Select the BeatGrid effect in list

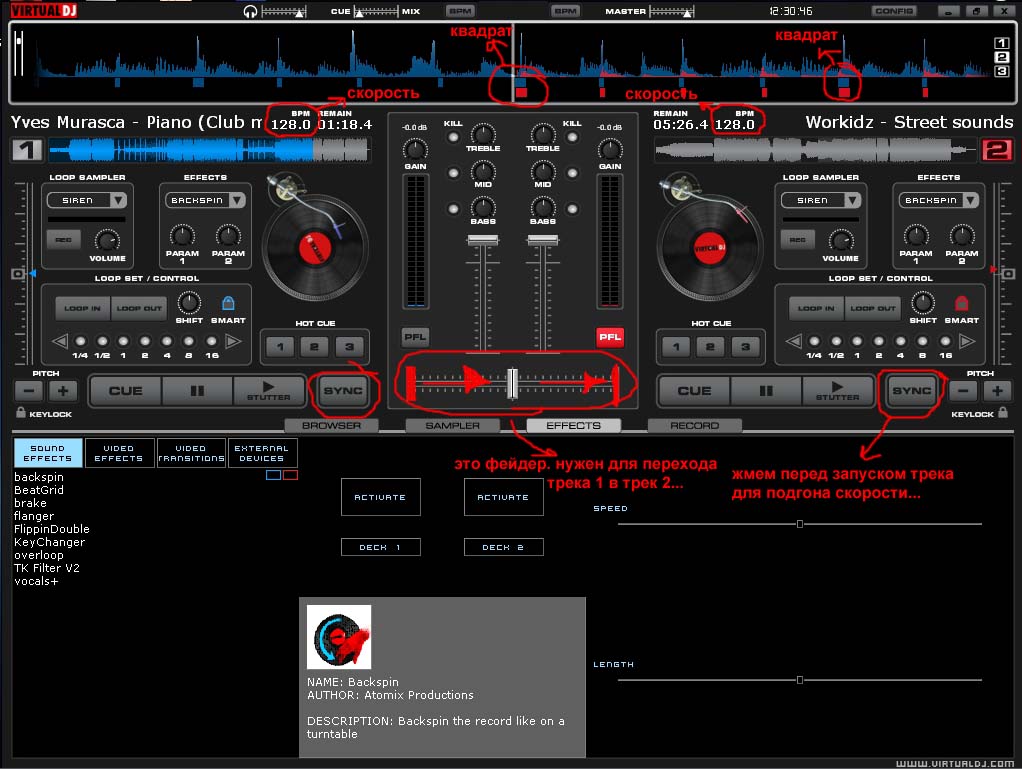(x=39, y=490)
